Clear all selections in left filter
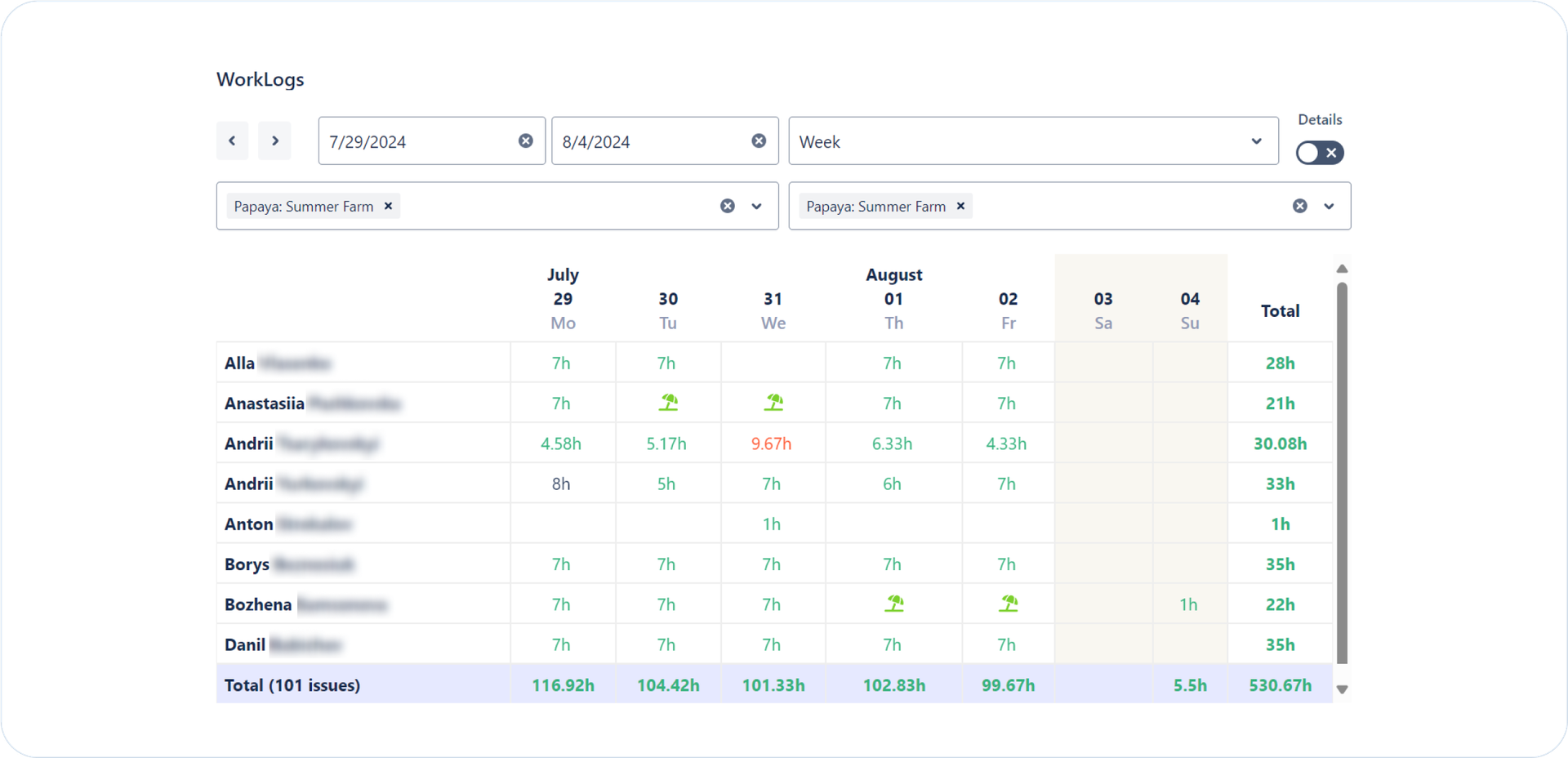 (728, 206)
